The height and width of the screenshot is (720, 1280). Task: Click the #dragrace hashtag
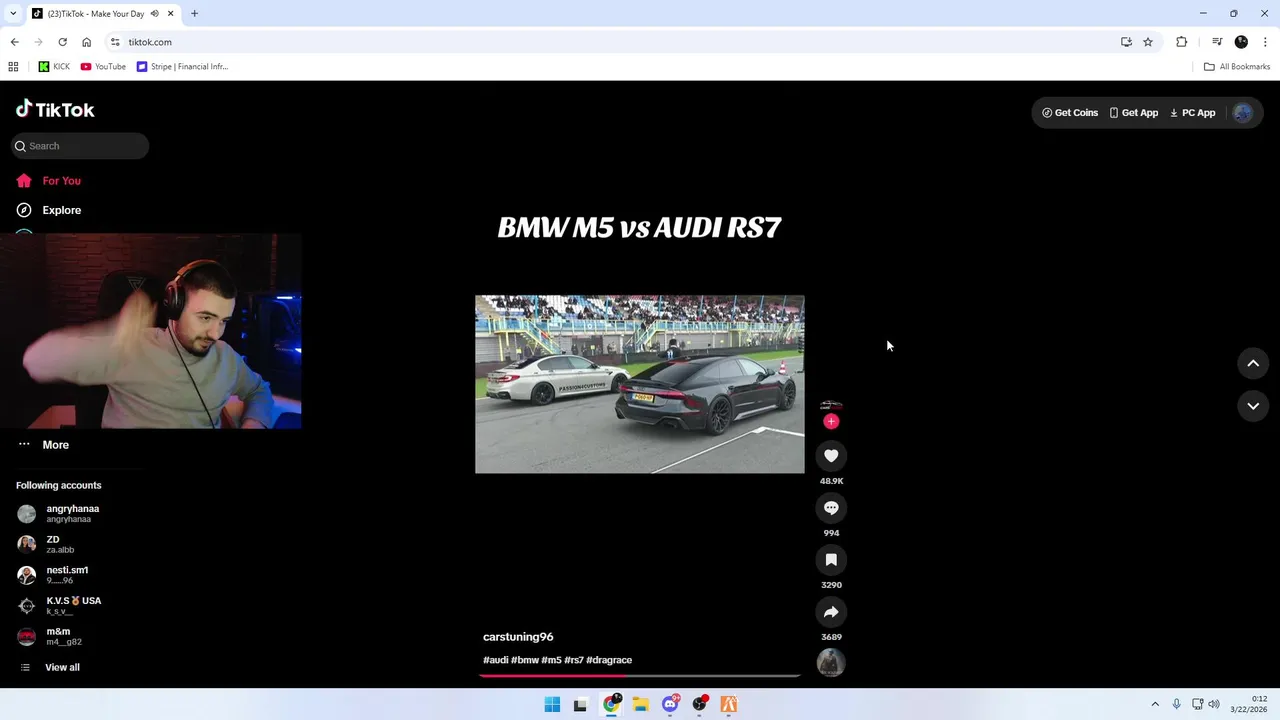pos(609,660)
